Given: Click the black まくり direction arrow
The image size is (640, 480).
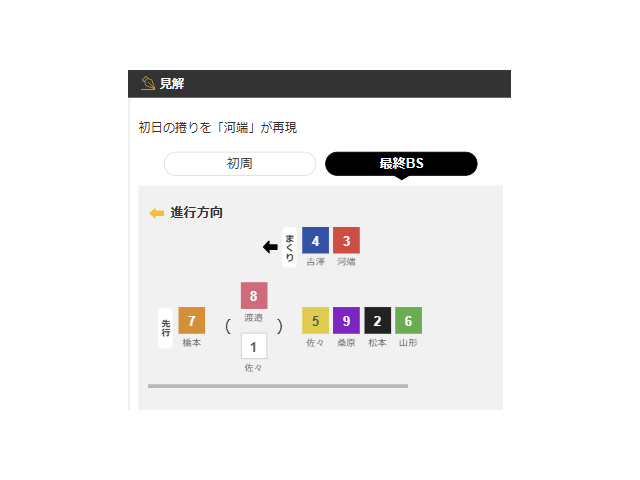Looking at the screenshot, I should click(x=270, y=247).
